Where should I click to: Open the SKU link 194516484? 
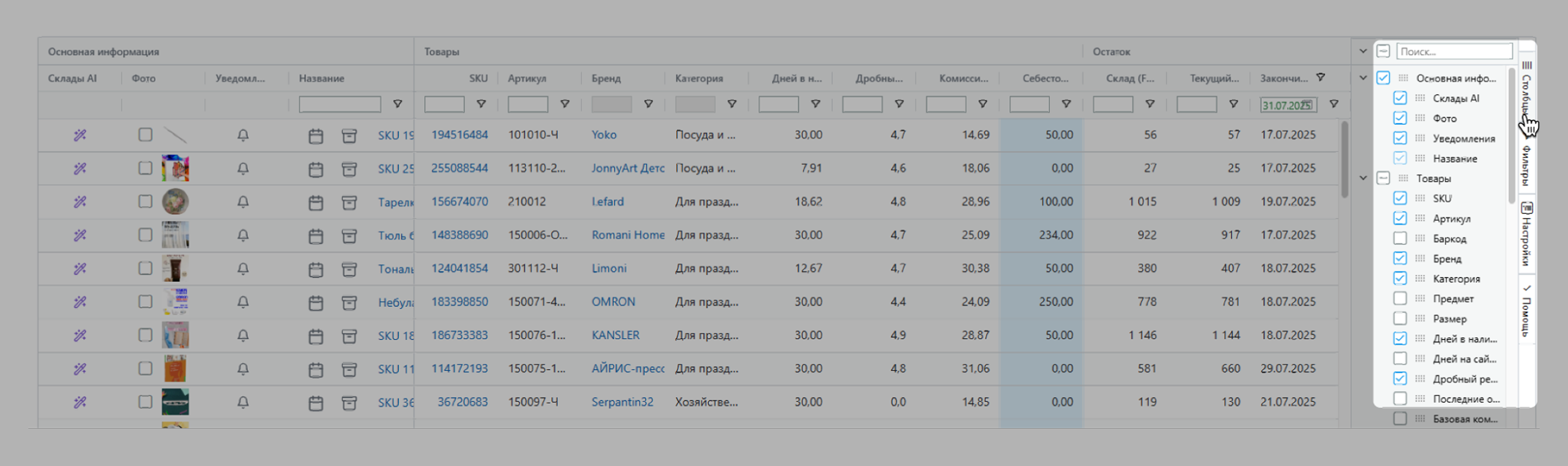(460, 135)
